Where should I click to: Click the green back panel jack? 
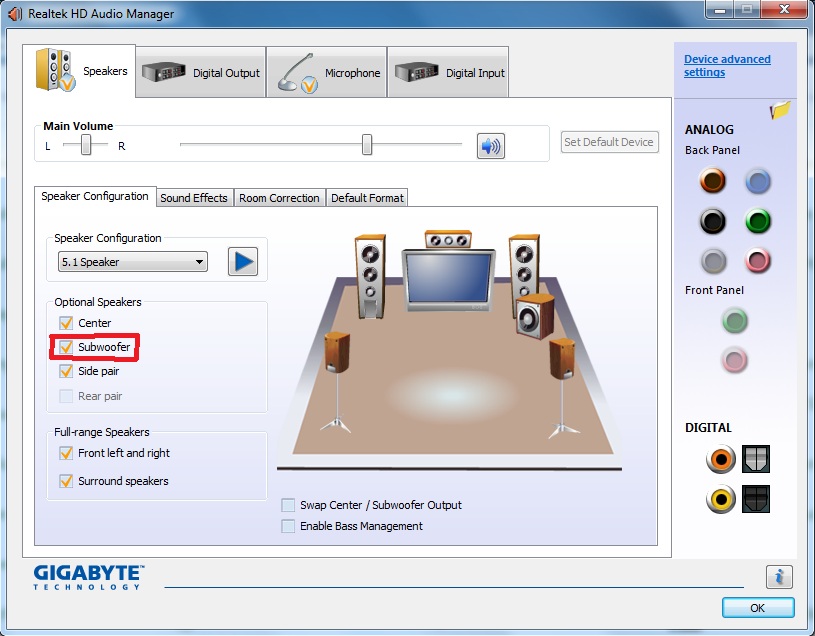click(x=758, y=221)
